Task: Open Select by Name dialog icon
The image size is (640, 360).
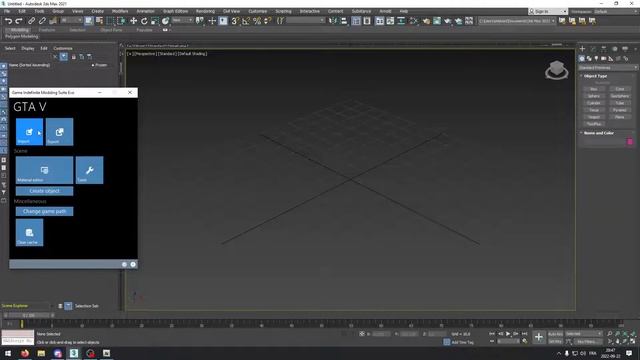Action: click(99, 21)
